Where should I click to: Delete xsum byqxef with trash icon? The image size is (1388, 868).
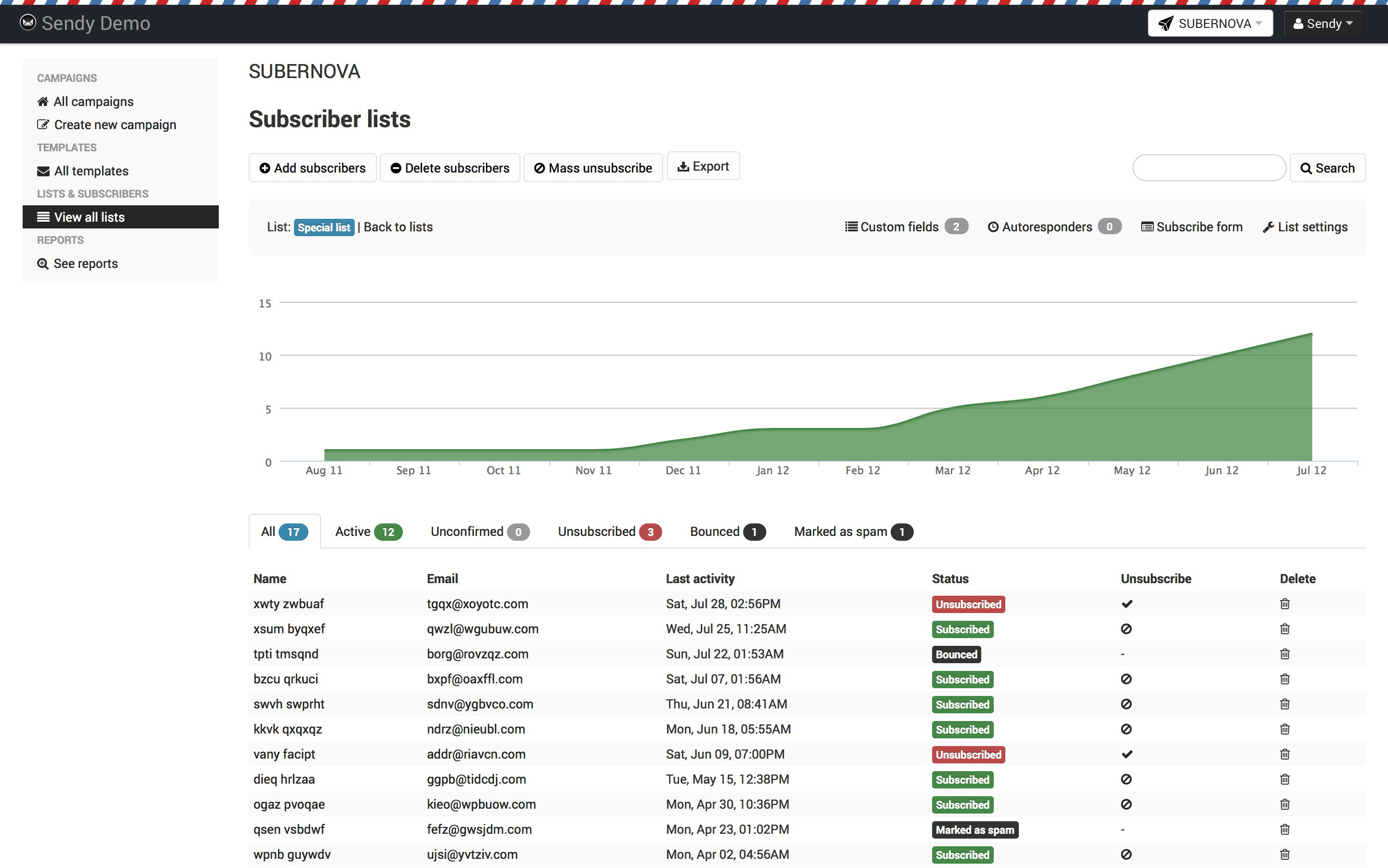tap(1285, 629)
